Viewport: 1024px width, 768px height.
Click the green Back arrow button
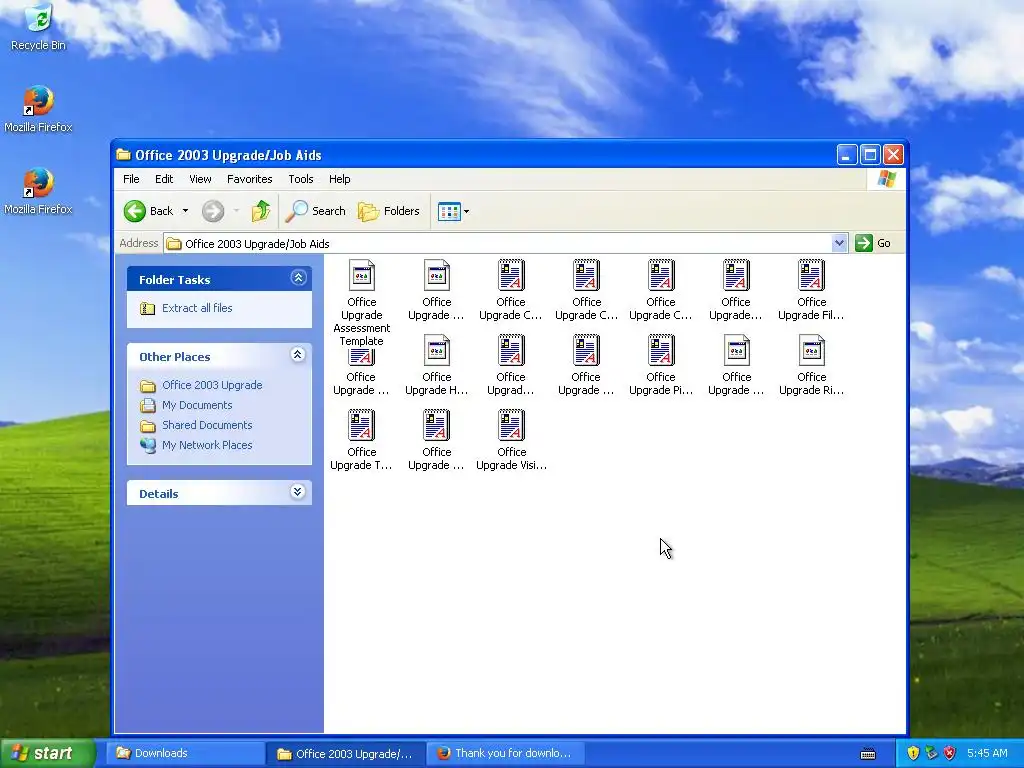click(135, 211)
